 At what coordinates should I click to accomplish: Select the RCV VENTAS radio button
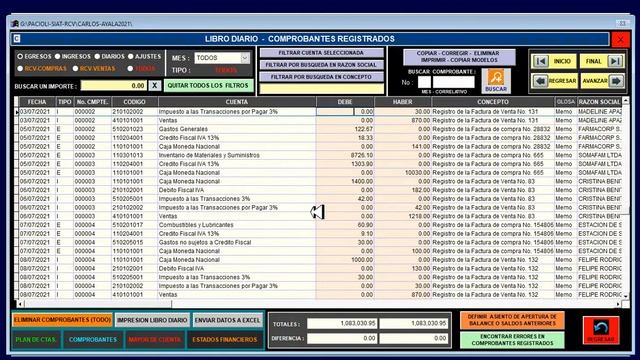pyautogui.click(x=76, y=69)
